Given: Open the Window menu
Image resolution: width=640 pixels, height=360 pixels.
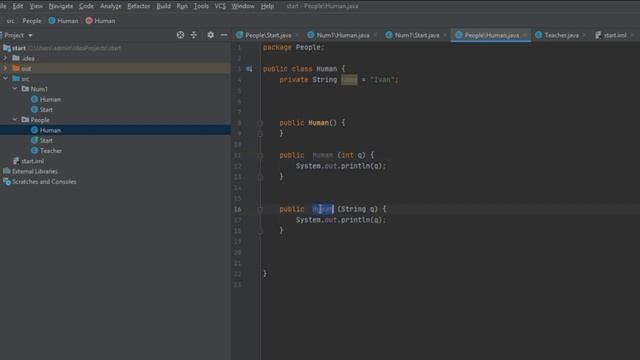Looking at the screenshot, I should point(243,6).
